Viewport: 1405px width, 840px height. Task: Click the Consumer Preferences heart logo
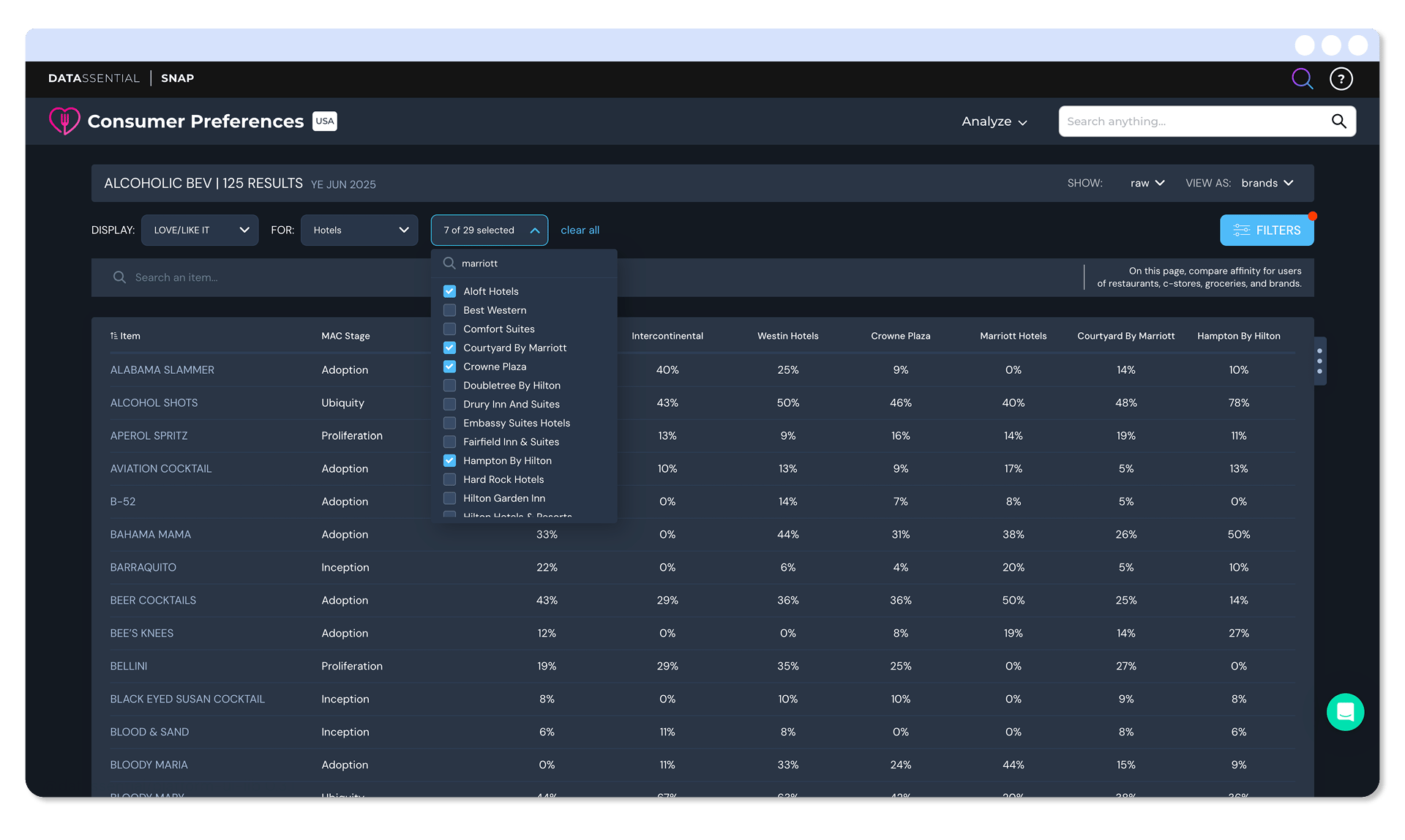coord(64,121)
